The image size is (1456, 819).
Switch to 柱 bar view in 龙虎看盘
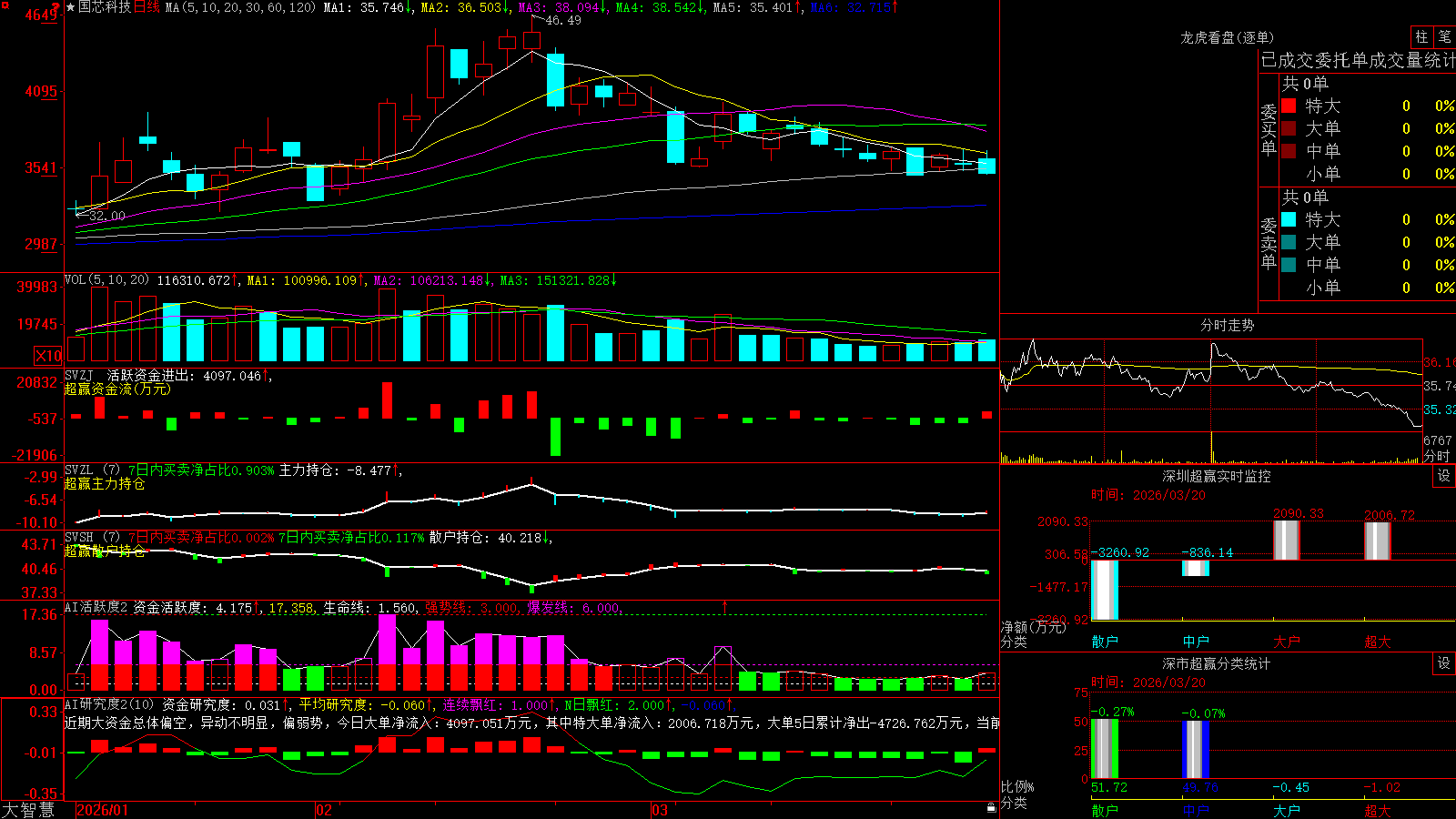click(x=1421, y=36)
